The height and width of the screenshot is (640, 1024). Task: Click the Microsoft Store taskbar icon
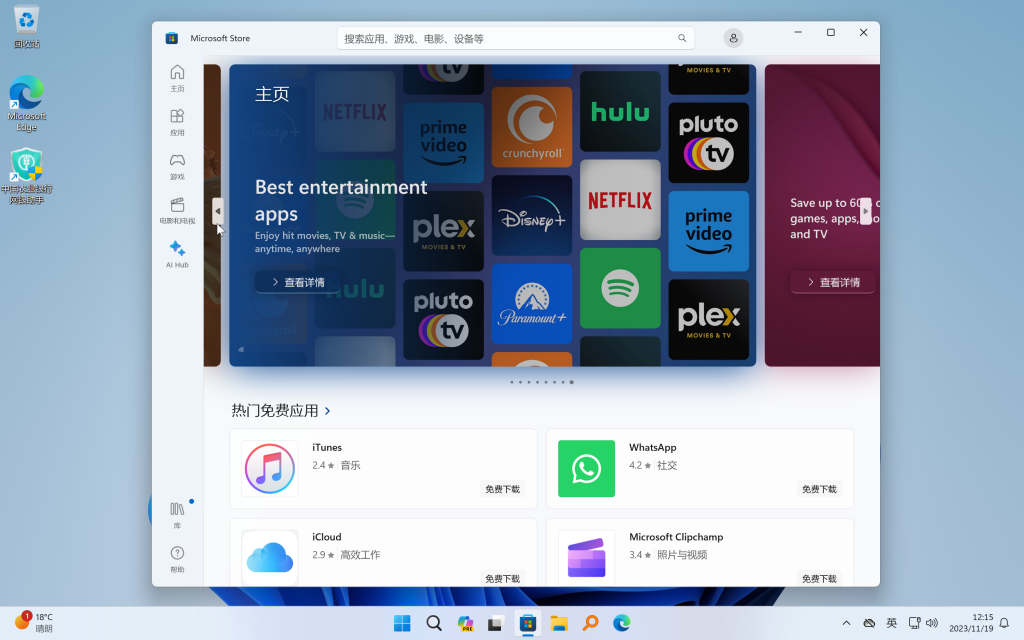tap(528, 623)
